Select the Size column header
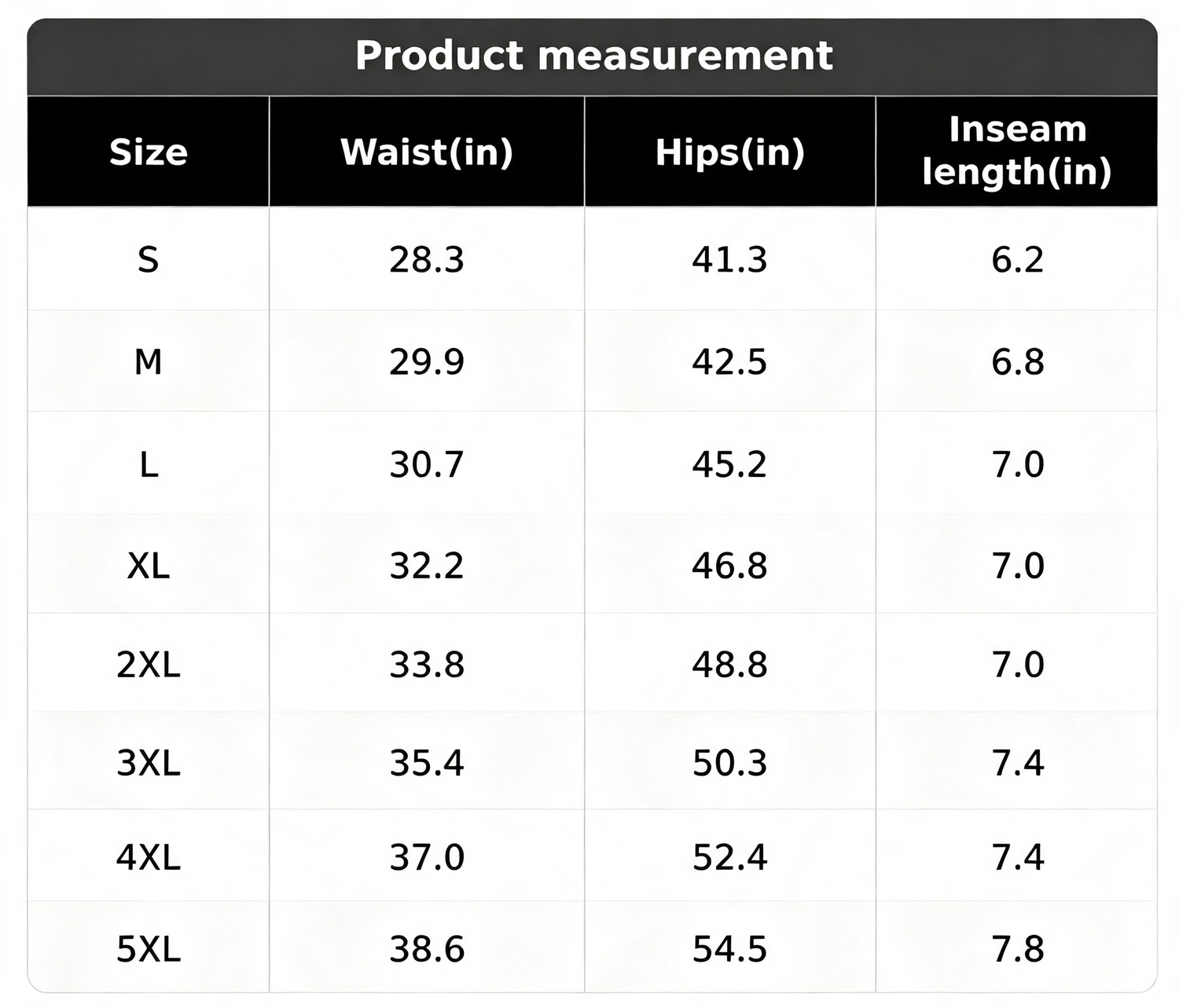This screenshot has height=1008, width=1179. click(x=149, y=152)
